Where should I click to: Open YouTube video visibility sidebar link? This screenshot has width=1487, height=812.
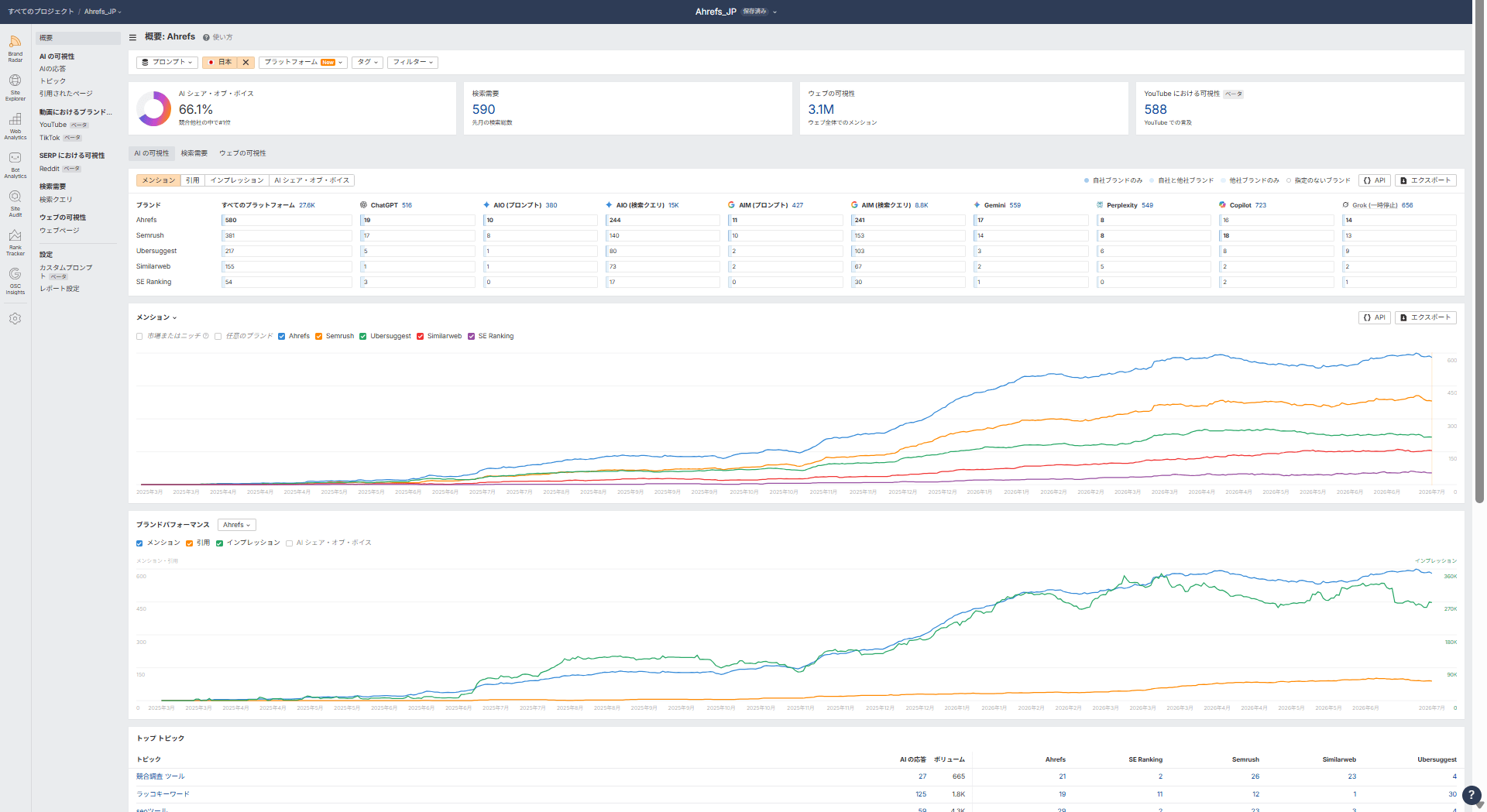click(x=53, y=125)
